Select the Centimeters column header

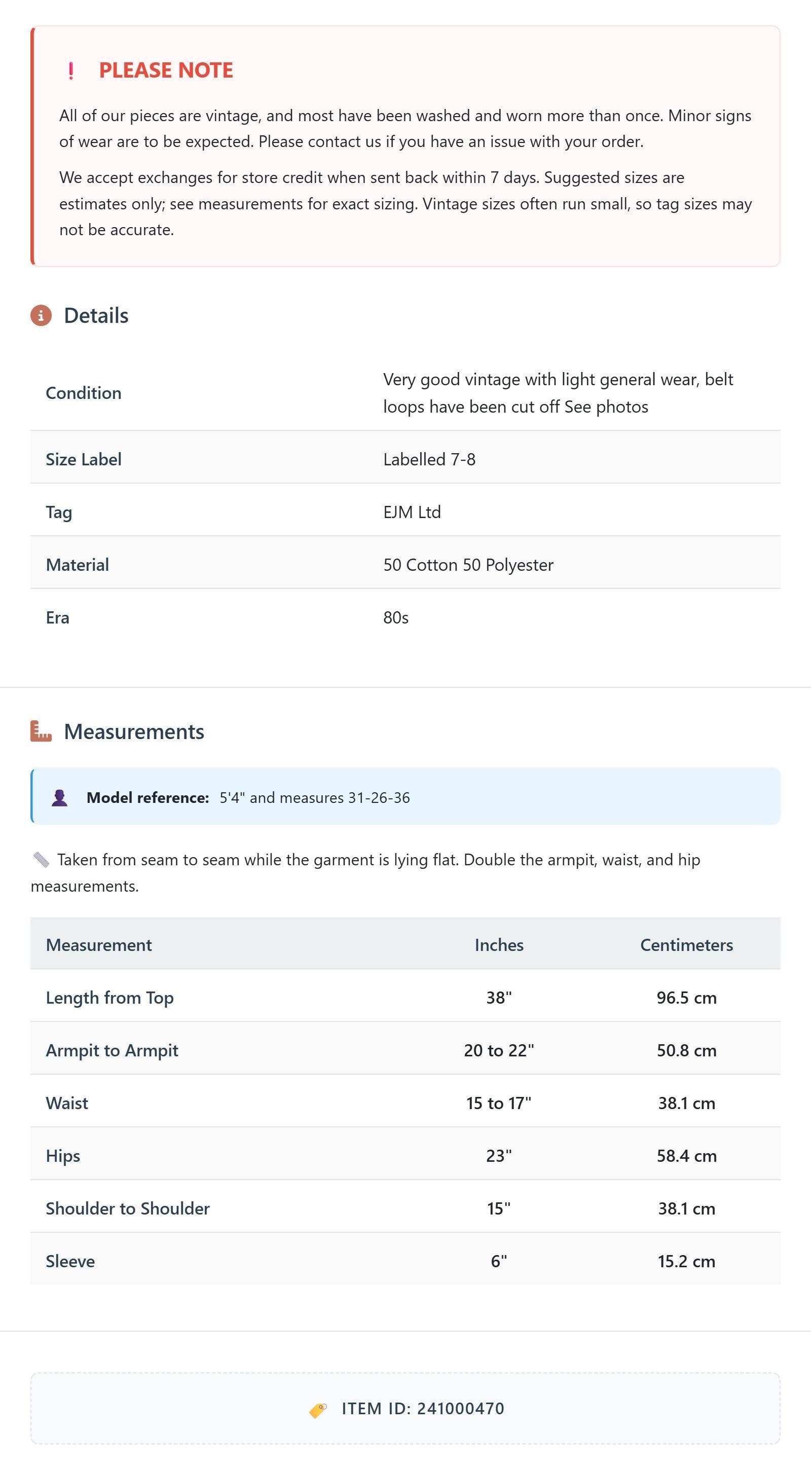[687, 945]
